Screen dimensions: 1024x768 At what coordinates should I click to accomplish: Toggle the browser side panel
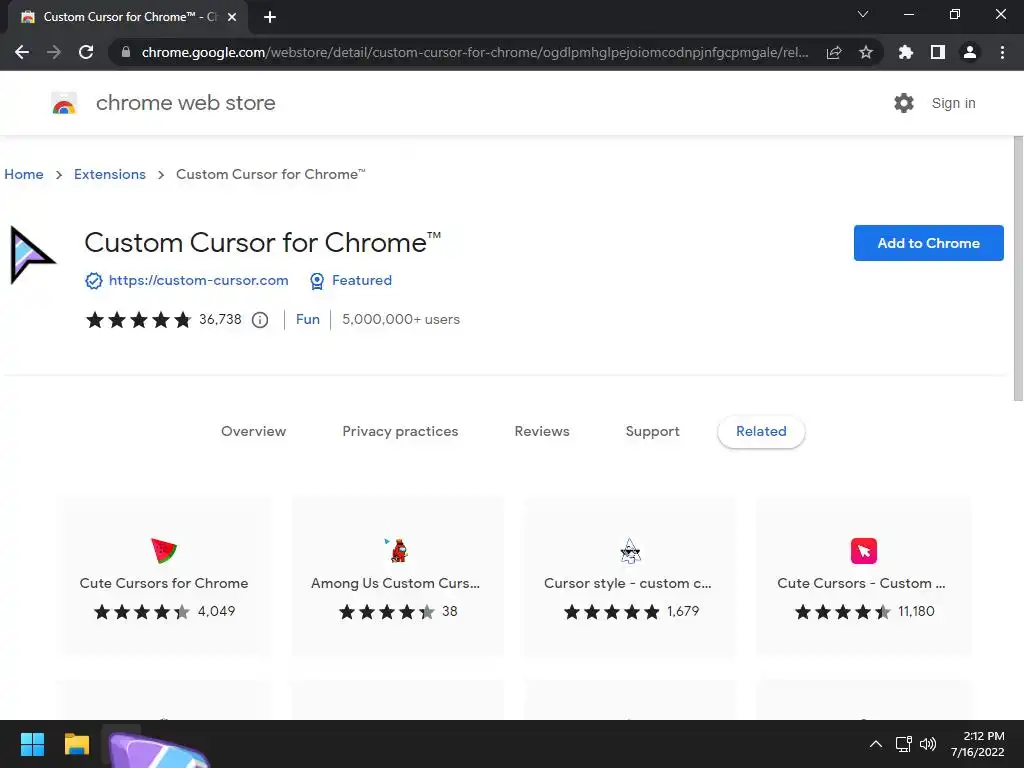click(x=938, y=52)
